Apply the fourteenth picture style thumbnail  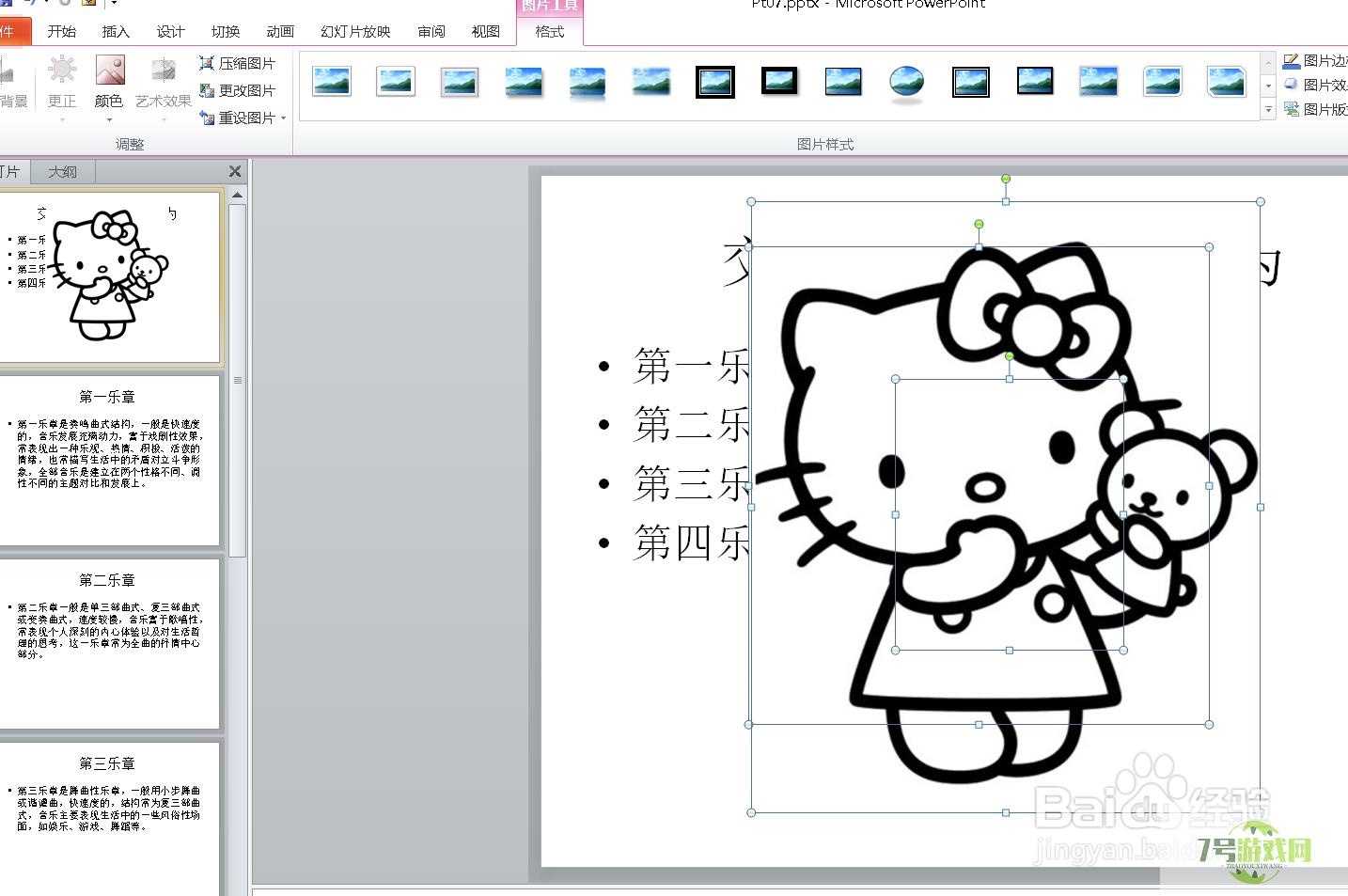click(x=1163, y=82)
